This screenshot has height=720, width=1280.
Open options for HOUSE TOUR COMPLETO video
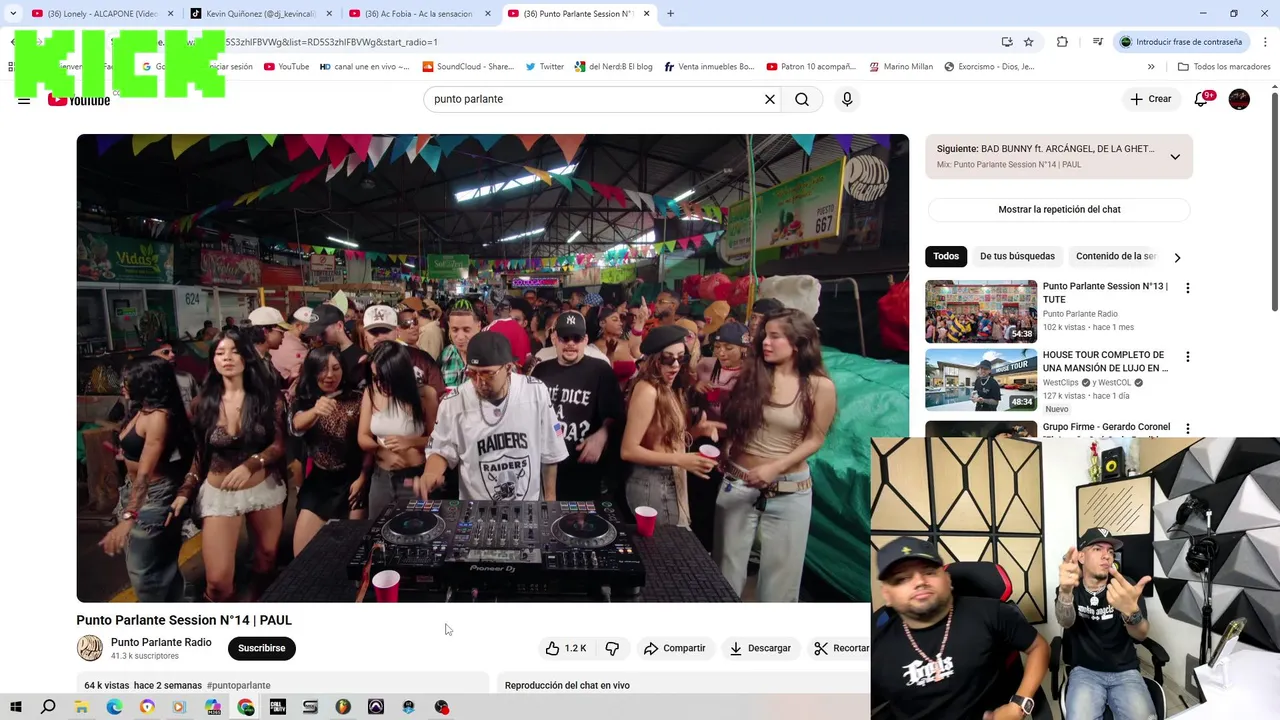click(x=1187, y=357)
